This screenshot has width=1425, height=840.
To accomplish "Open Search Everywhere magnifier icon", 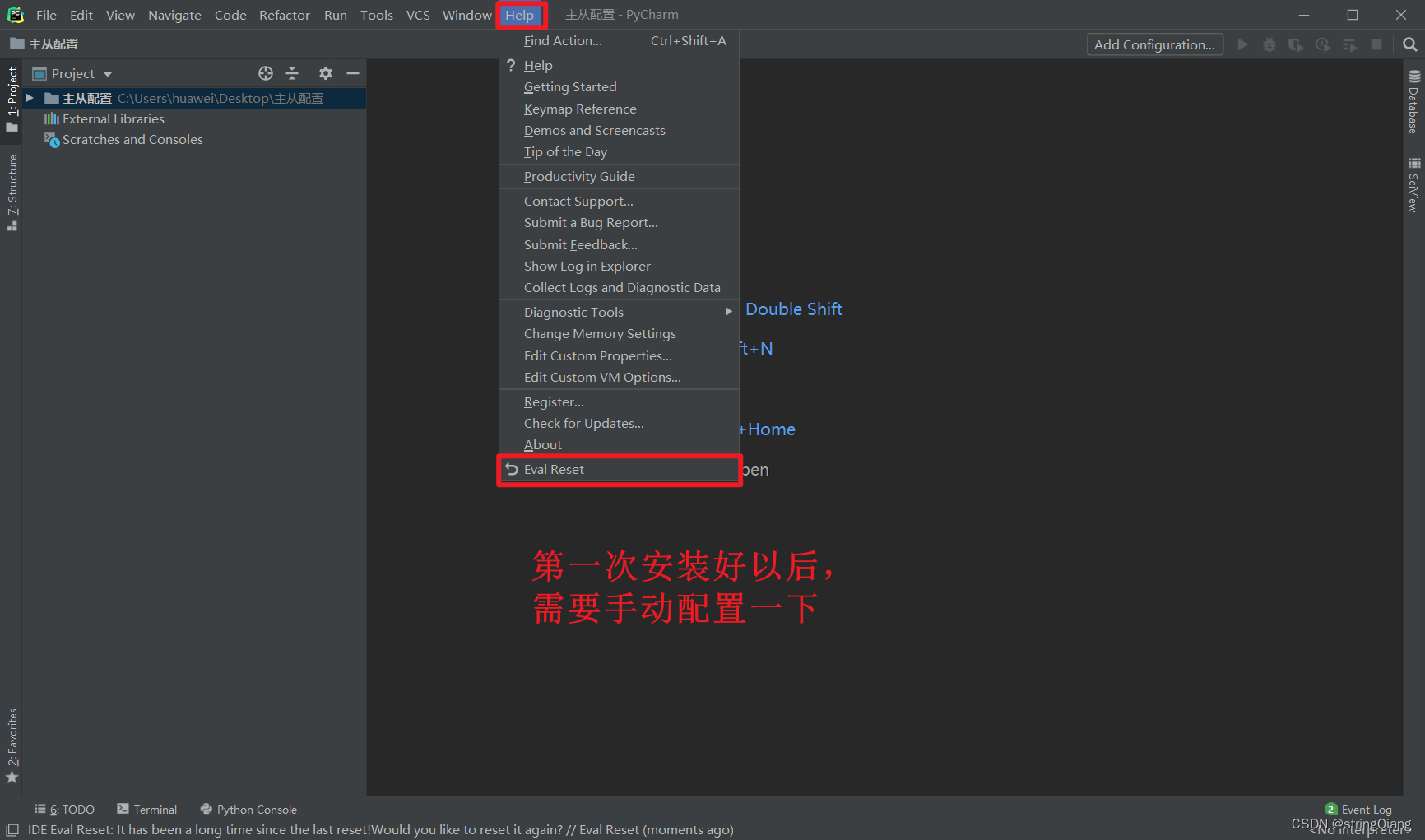I will click(1409, 44).
